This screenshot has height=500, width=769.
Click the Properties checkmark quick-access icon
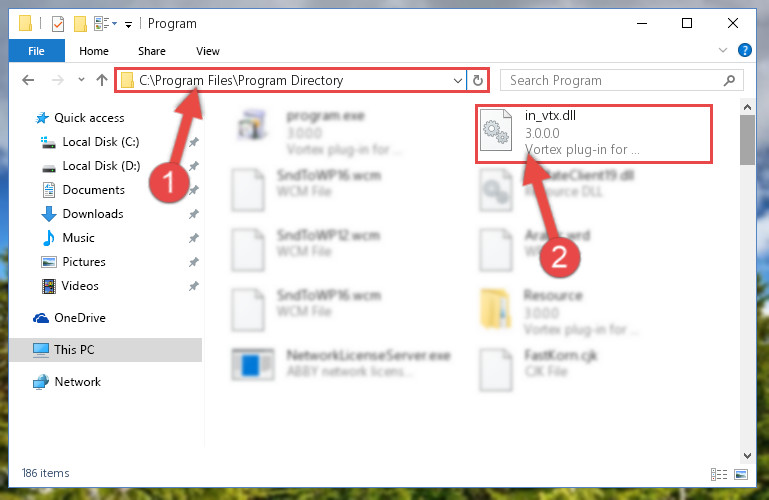pyautogui.click(x=57, y=23)
